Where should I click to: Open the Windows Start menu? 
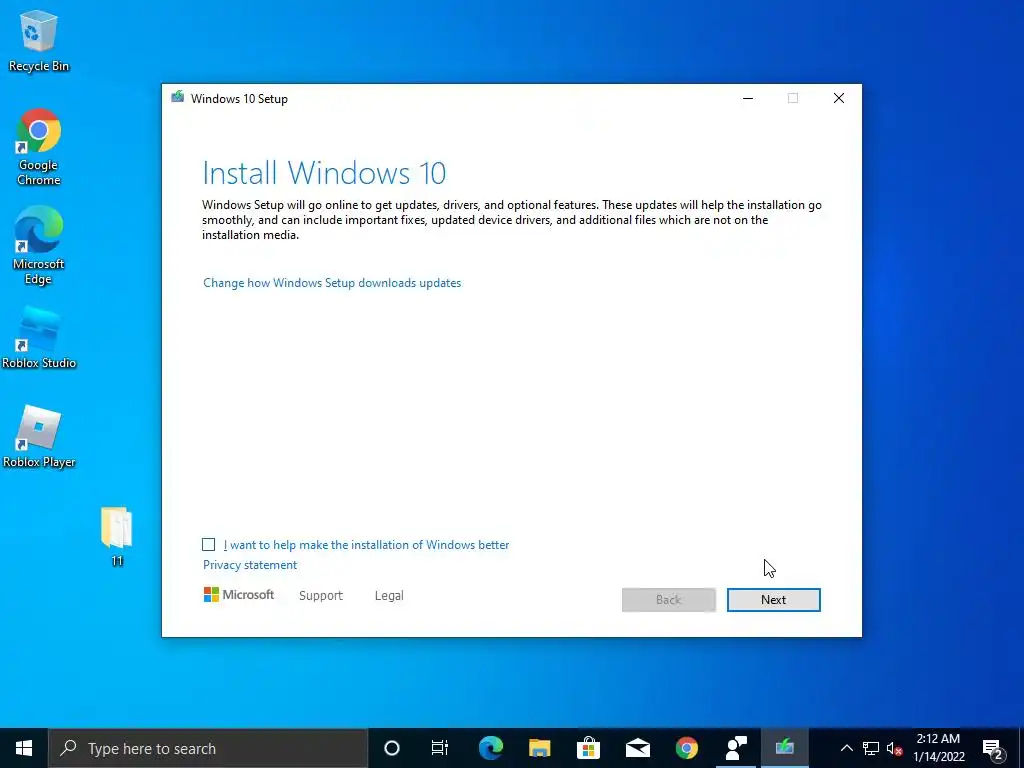(x=24, y=748)
